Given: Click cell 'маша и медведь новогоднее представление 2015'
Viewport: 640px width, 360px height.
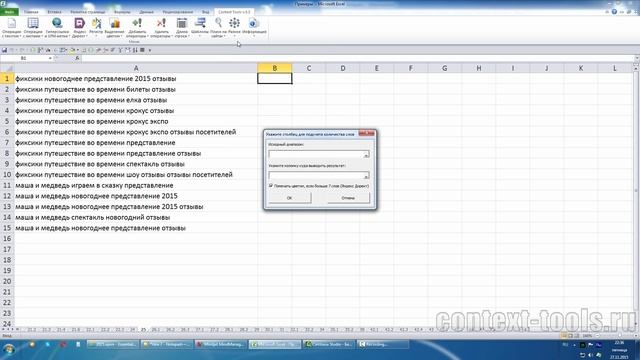Looking at the screenshot, I should (x=136, y=196).
